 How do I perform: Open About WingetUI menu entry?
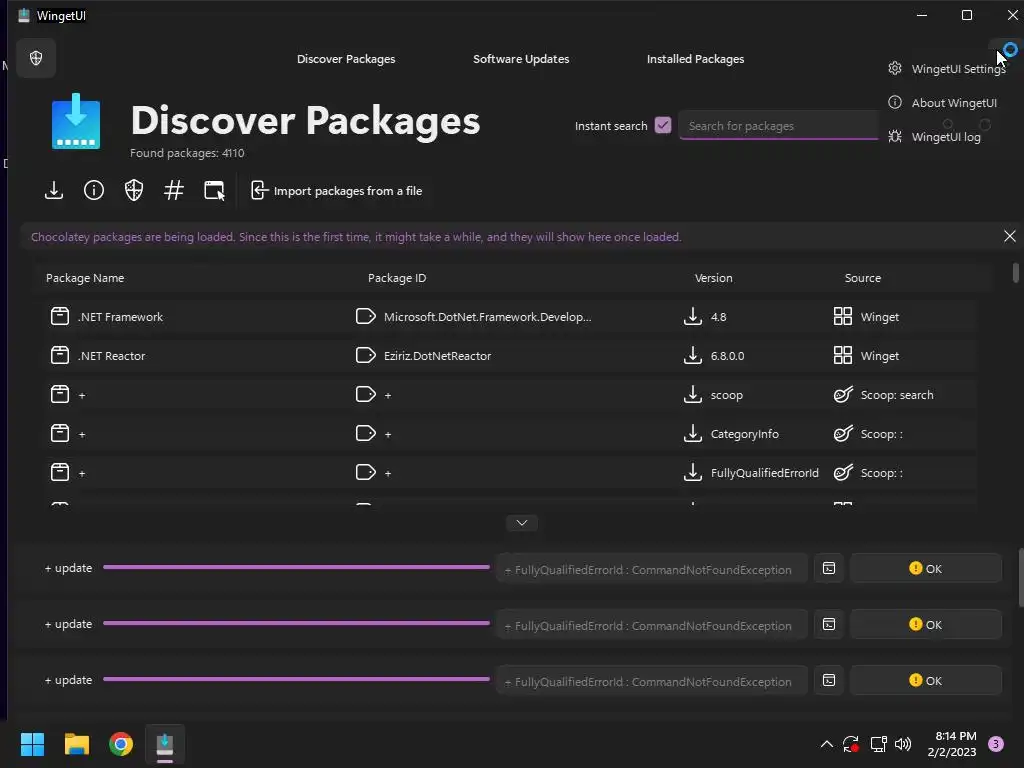point(942,103)
